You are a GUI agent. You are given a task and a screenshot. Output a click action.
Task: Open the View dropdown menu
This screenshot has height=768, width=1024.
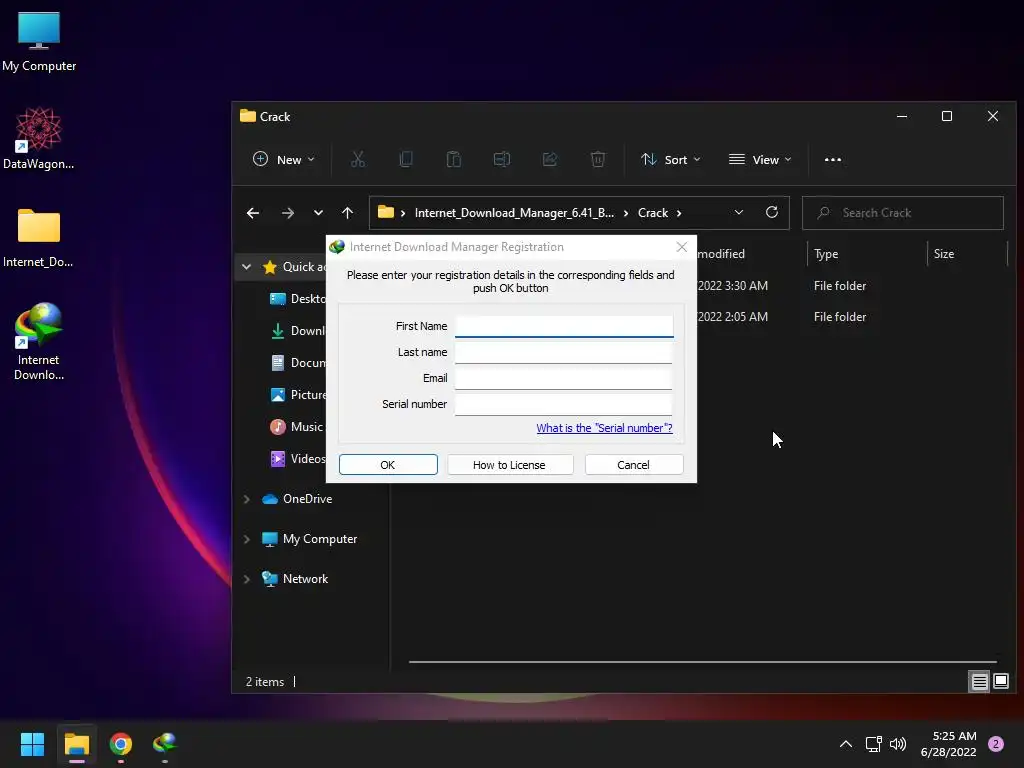click(760, 159)
